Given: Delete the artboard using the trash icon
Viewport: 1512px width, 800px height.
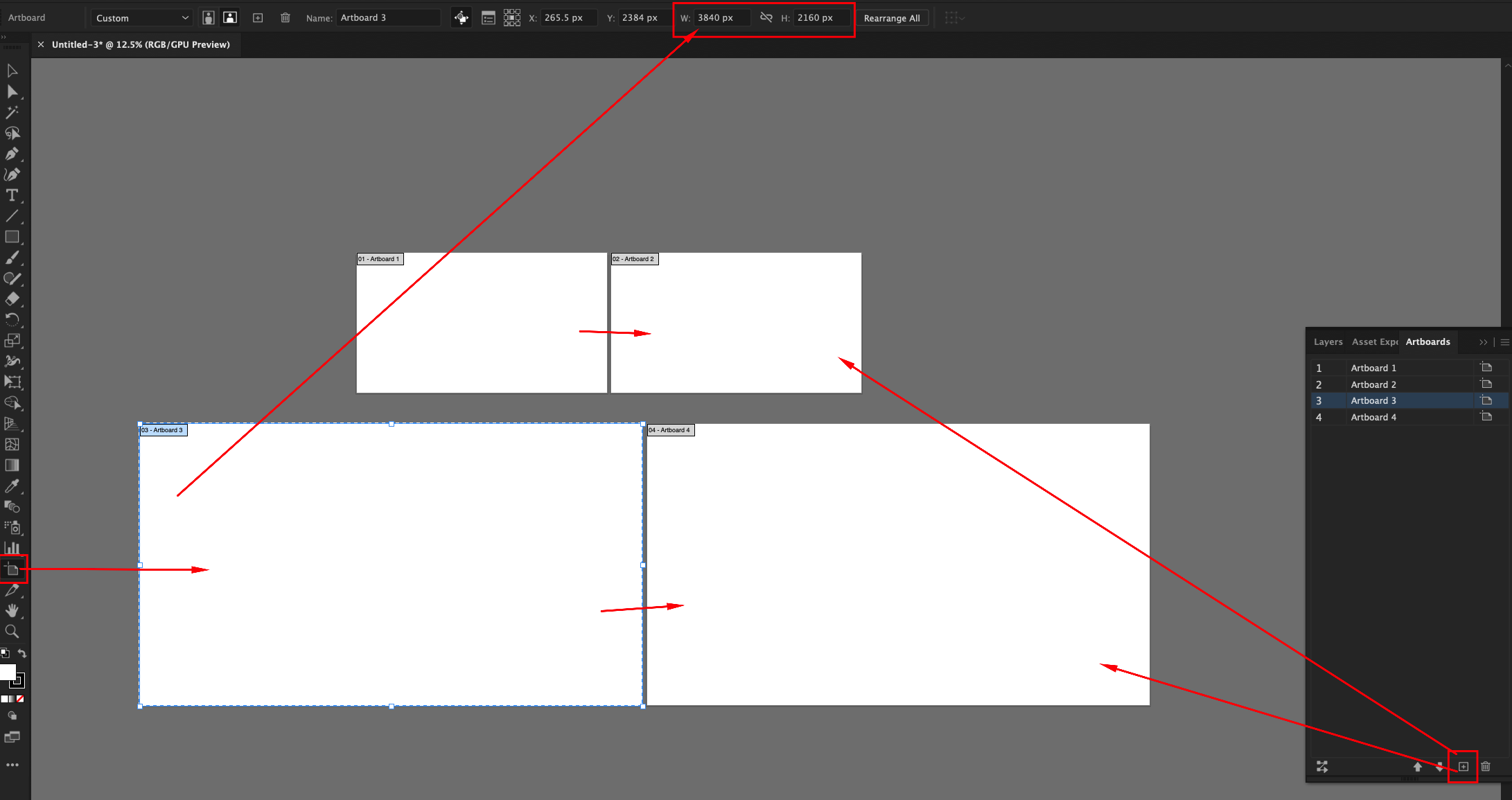Looking at the screenshot, I should 285,17.
